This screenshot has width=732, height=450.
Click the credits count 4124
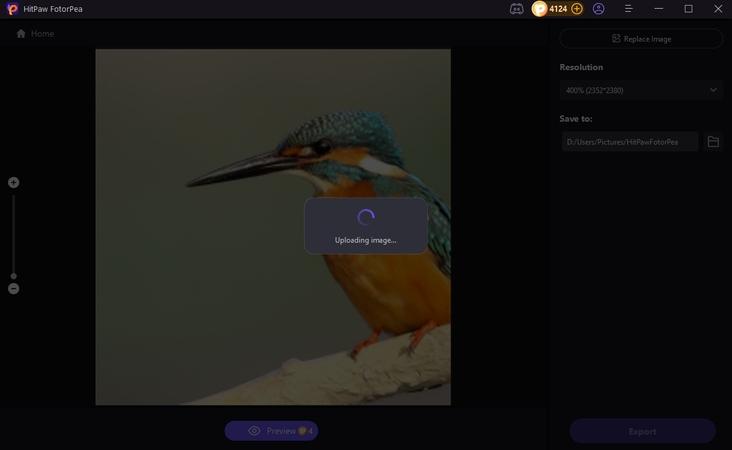558,9
